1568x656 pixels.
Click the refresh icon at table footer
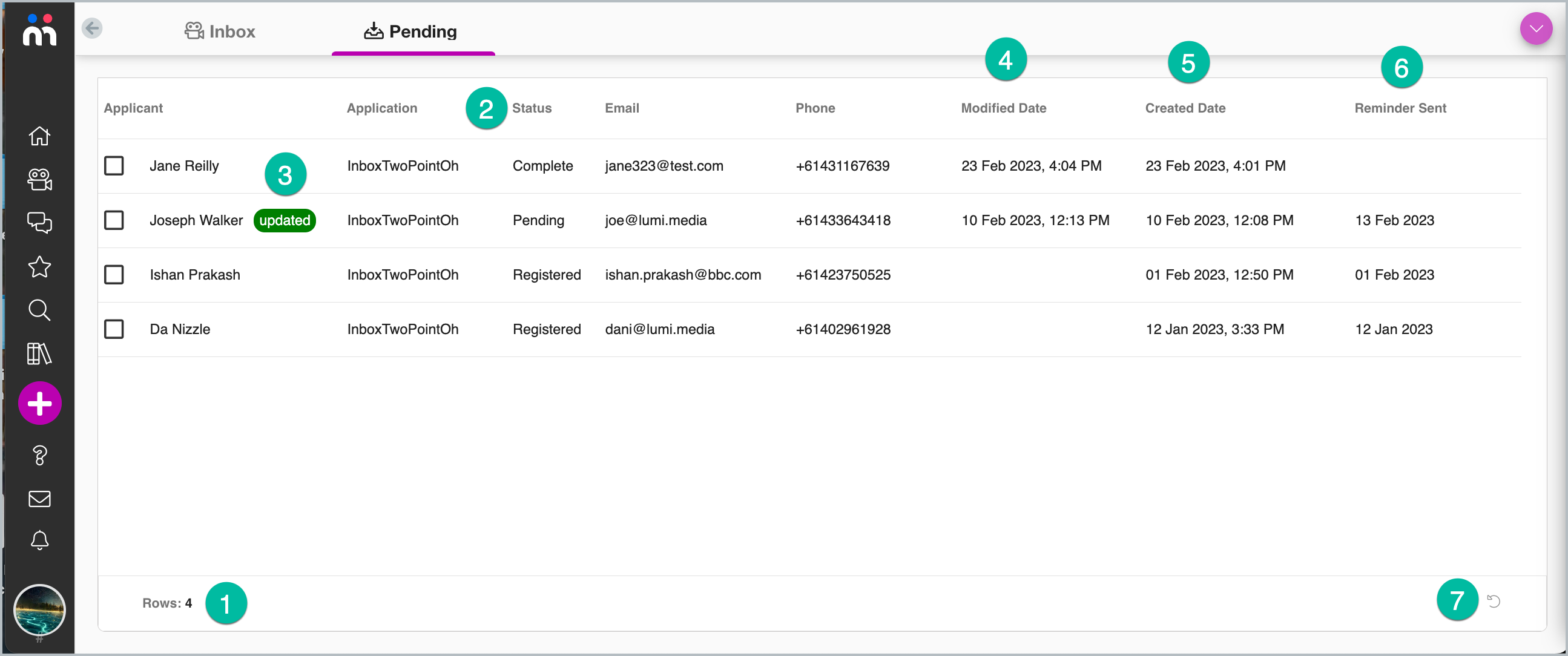pyautogui.click(x=1493, y=601)
